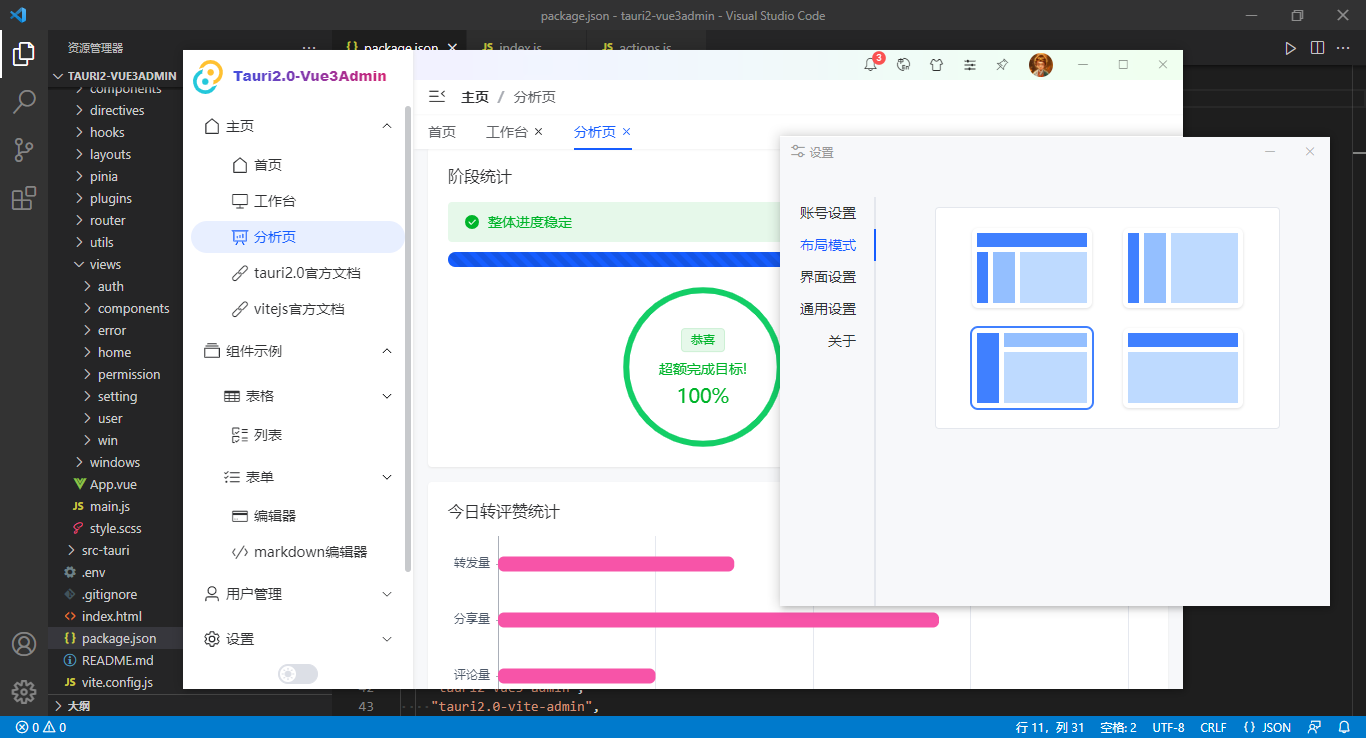Click the VS Code status bar notifications bell
The width and height of the screenshot is (1366, 738).
click(x=1342, y=728)
